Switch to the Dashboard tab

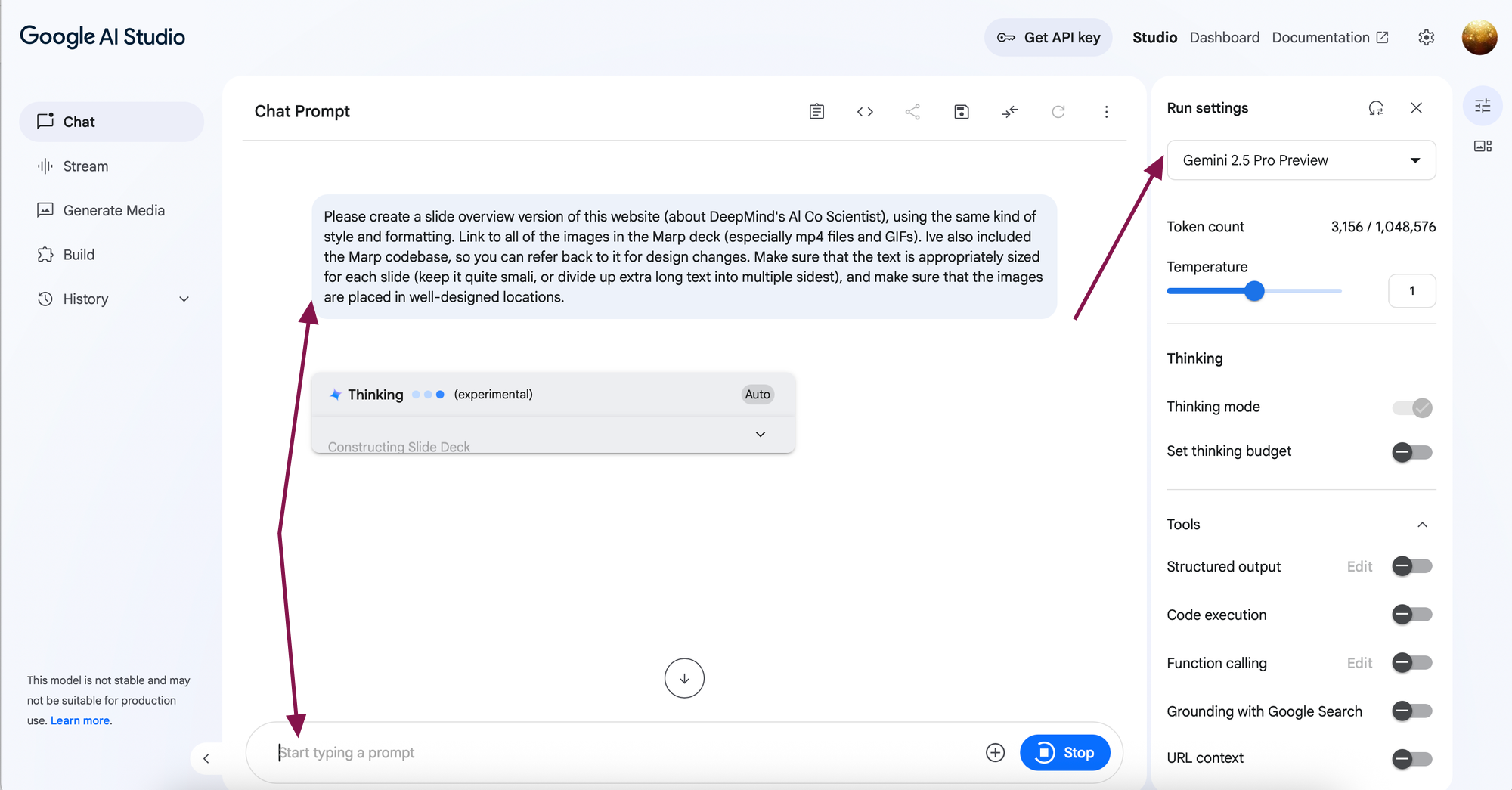tap(1224, 38)
